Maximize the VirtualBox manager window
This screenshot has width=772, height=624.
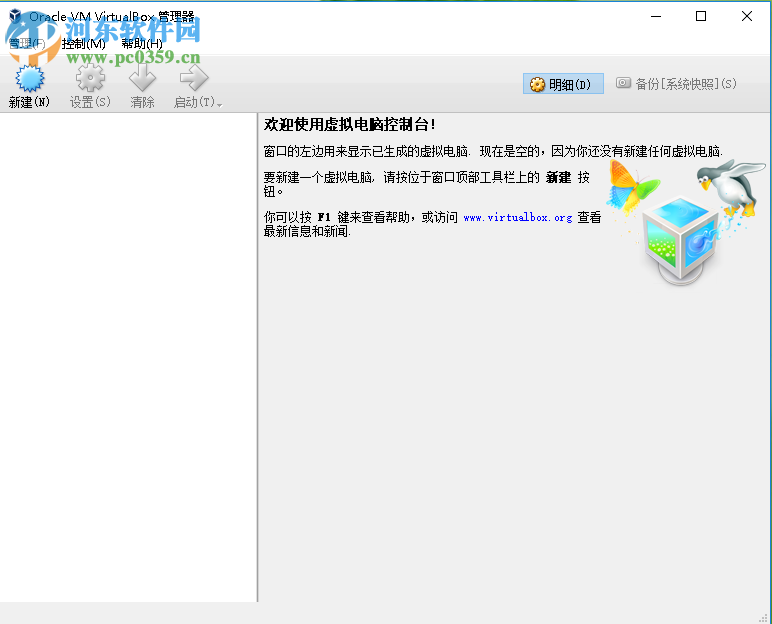point(701,16)
